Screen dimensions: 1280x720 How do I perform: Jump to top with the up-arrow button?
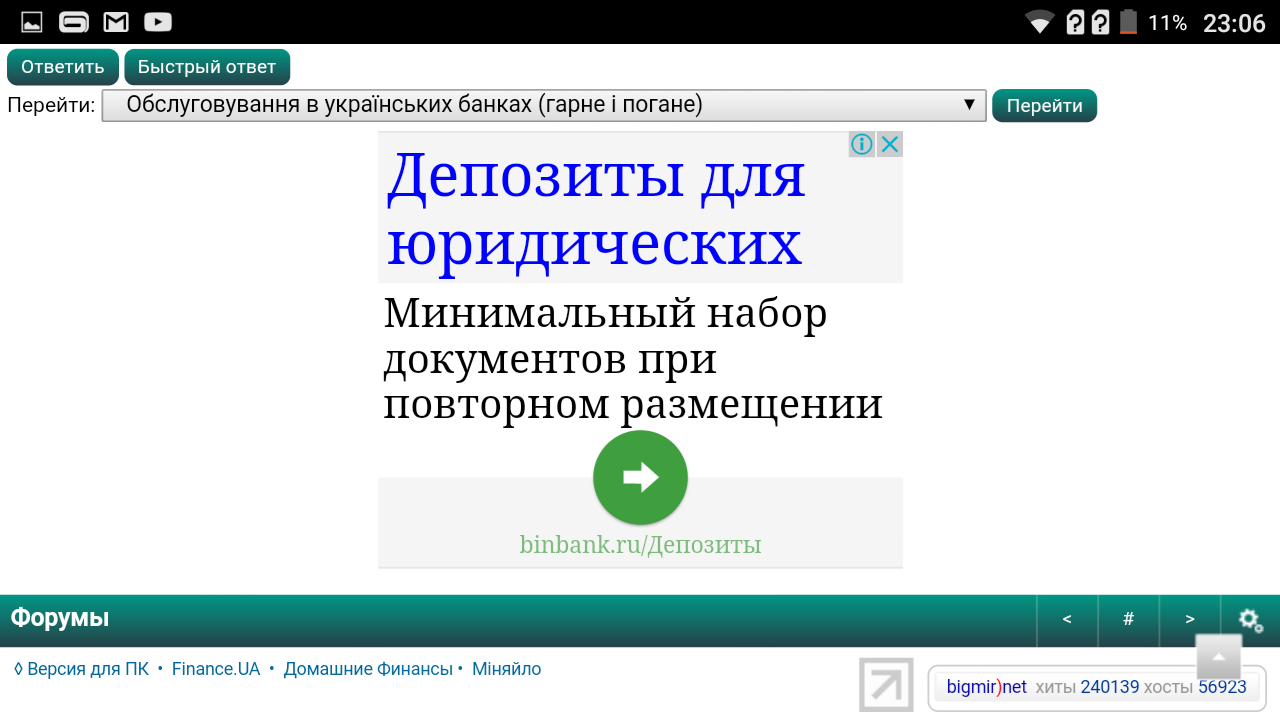[x=1219, y=657]
